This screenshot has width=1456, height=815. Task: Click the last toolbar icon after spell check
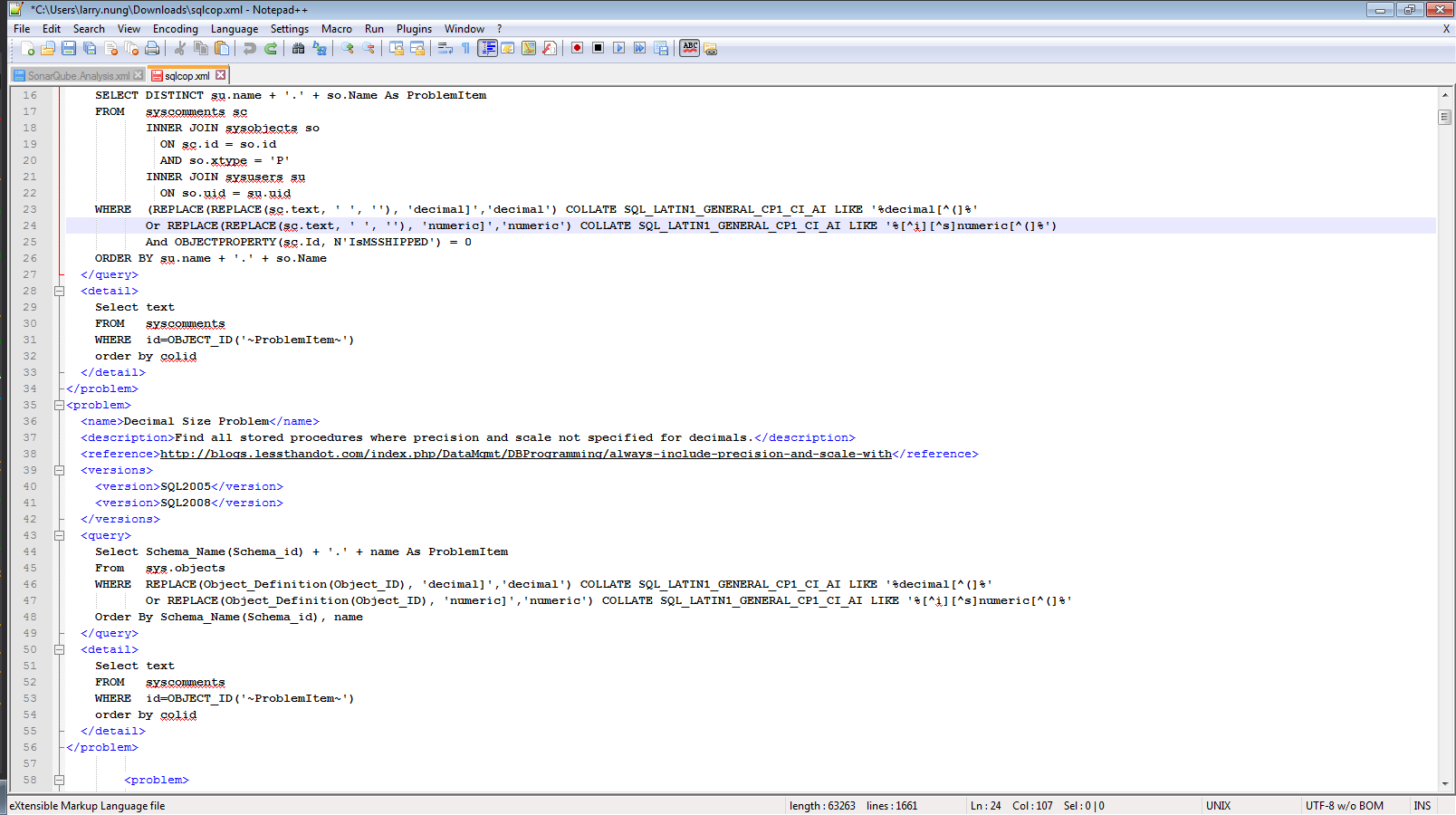point(711,48)
